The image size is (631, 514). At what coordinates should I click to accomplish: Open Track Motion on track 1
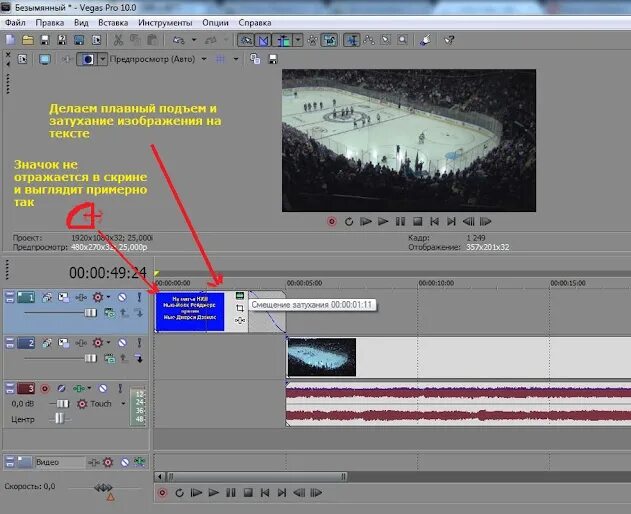point(64,297)
